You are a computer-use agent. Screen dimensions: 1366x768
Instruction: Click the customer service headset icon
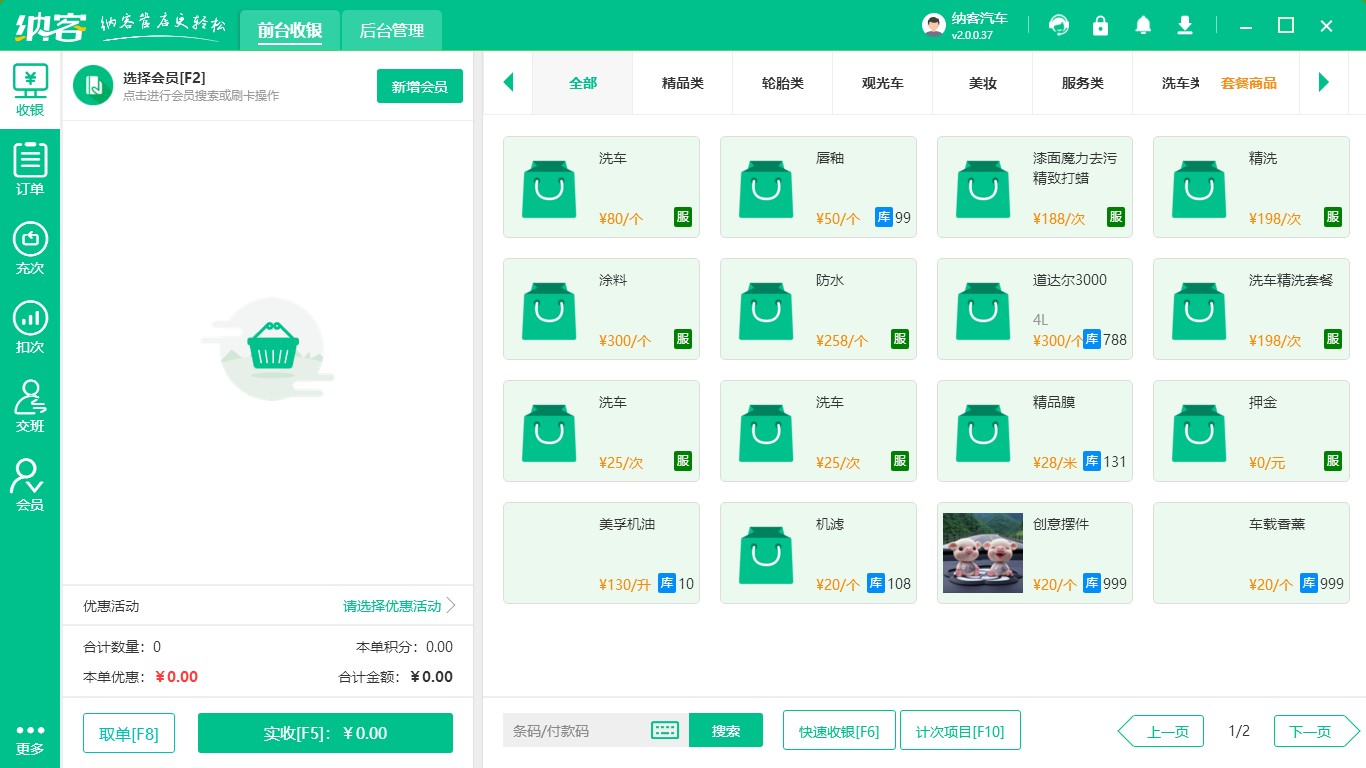[1058, 25]
